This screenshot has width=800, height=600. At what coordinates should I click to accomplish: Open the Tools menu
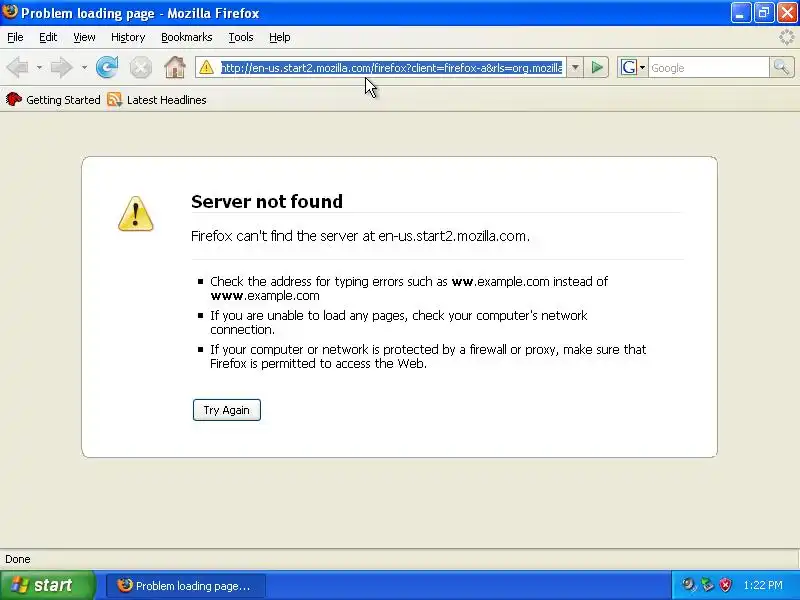pyautogui.click(x=241, y=37)
